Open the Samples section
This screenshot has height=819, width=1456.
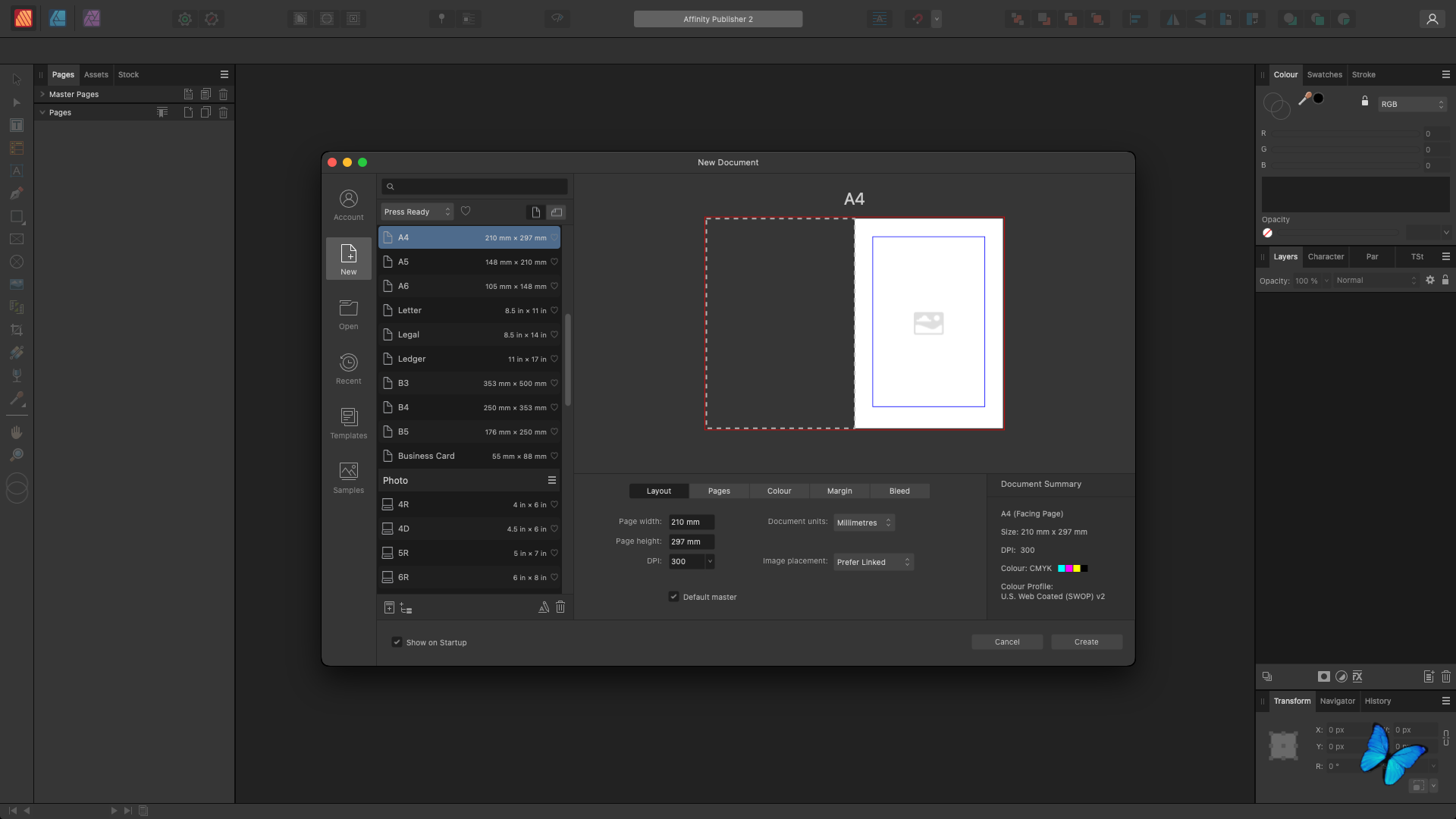349,478
